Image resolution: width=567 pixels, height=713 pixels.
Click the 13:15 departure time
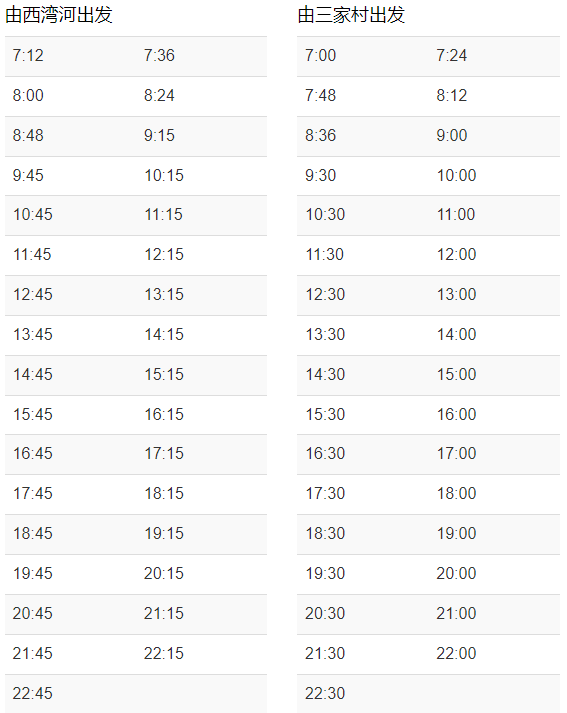coord(164,295)
